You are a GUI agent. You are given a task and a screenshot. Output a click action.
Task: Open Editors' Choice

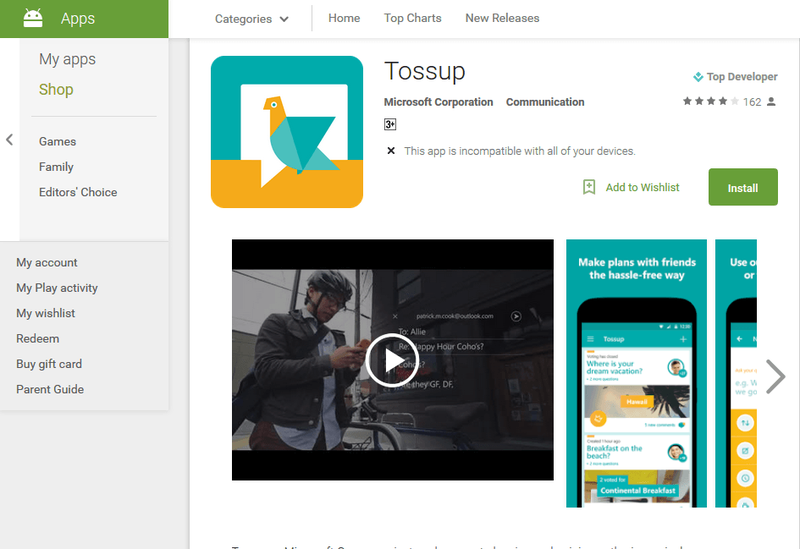(x=78, y=192)
